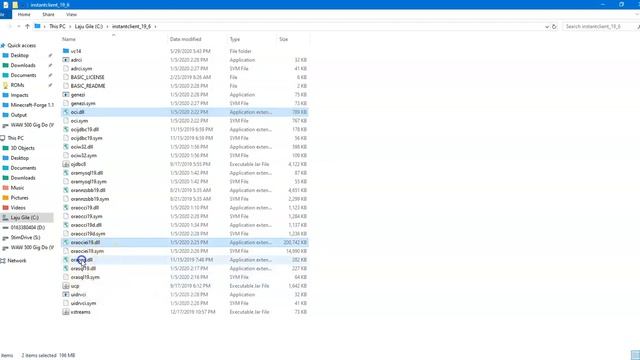Select the file named adrci.sym
Image resolution: width=640 pixels, height=360 pixels.
81,69
